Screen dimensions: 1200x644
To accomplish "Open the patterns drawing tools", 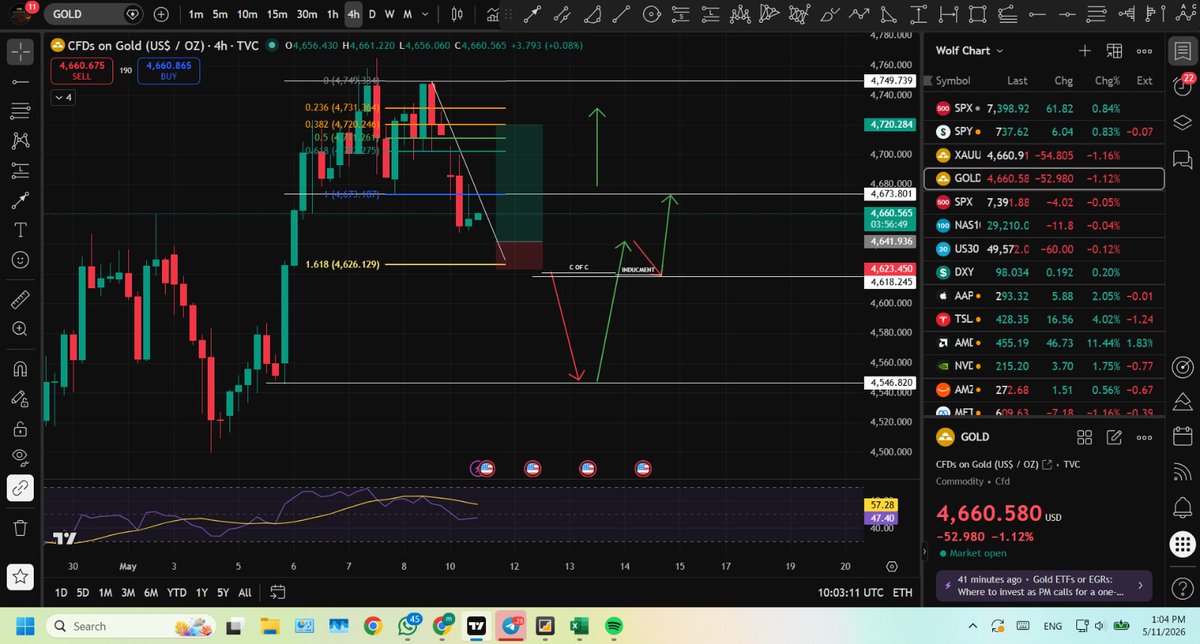I will click(20, 140).
